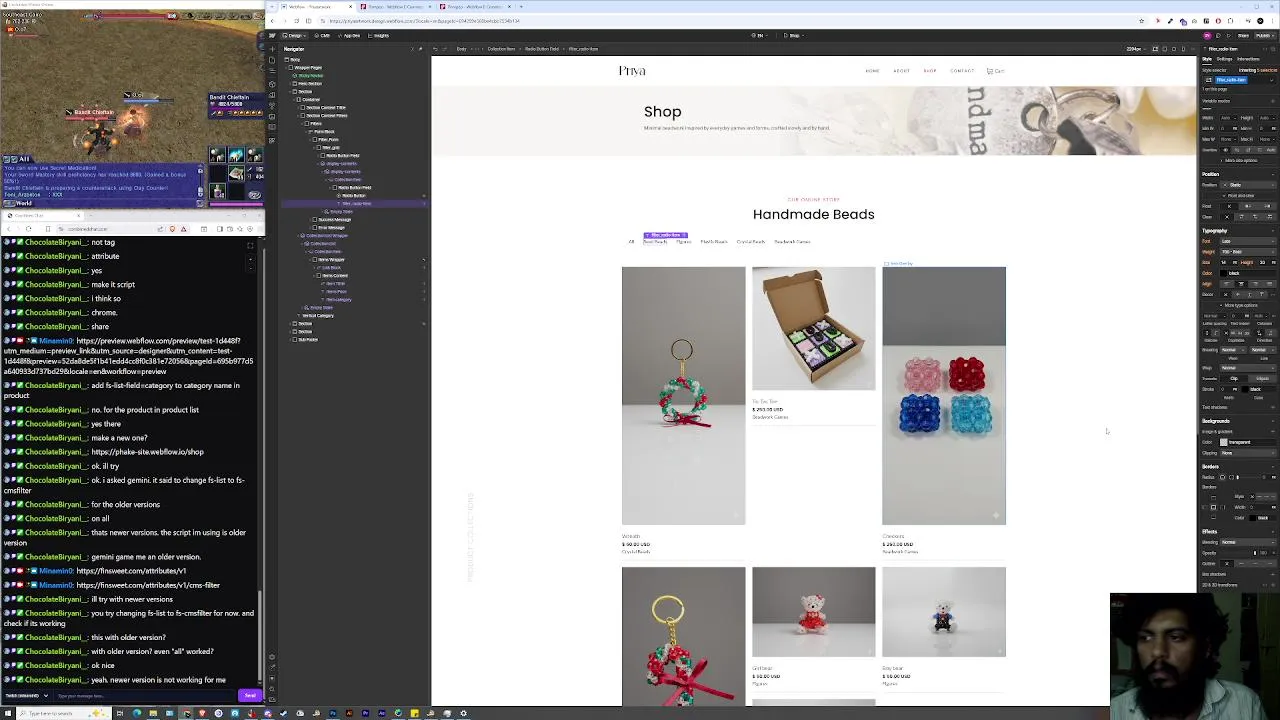Select the All filter radio on canvas
This screenshot has width=1280, height=720.
631,241
